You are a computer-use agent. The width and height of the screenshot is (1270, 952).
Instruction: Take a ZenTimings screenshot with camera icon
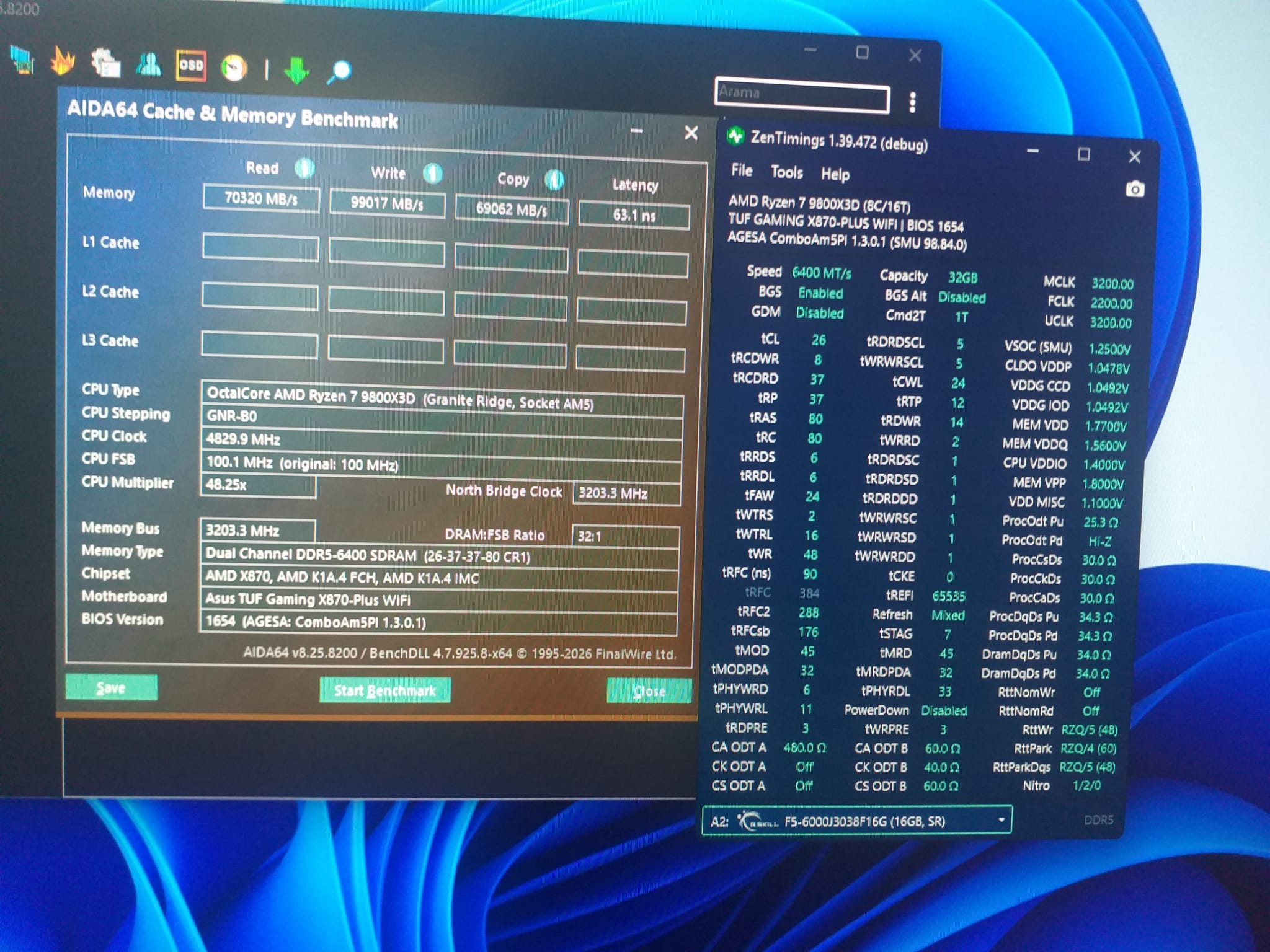pos(1135,189)
